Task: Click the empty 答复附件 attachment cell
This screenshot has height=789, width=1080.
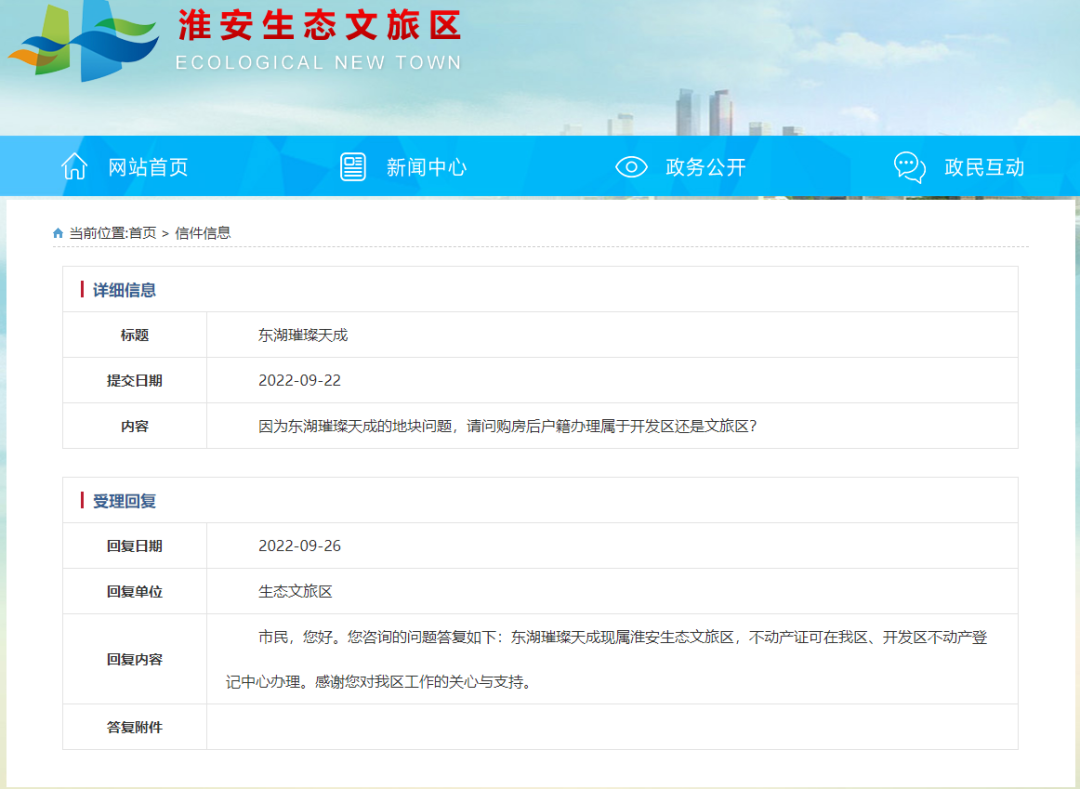Action: 611,727
